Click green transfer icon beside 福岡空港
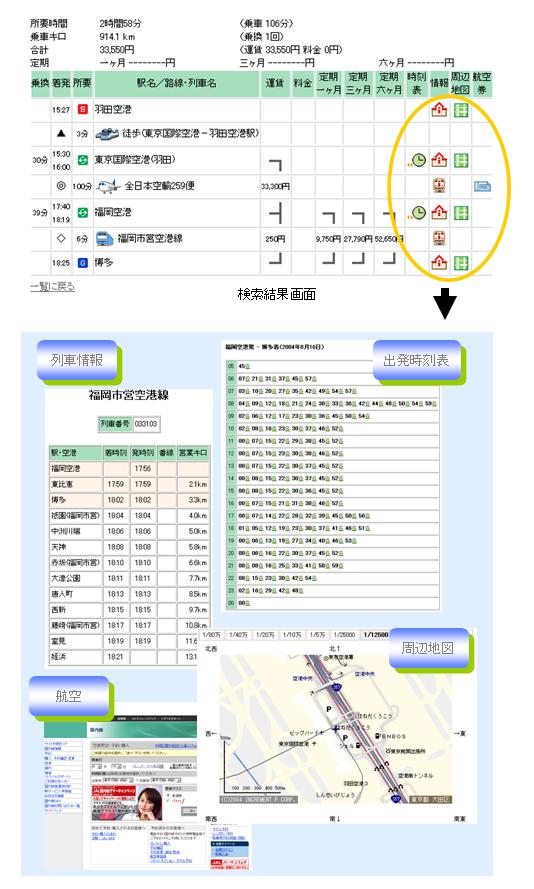The height and width of the screenshot is (889, 534). 83,213
